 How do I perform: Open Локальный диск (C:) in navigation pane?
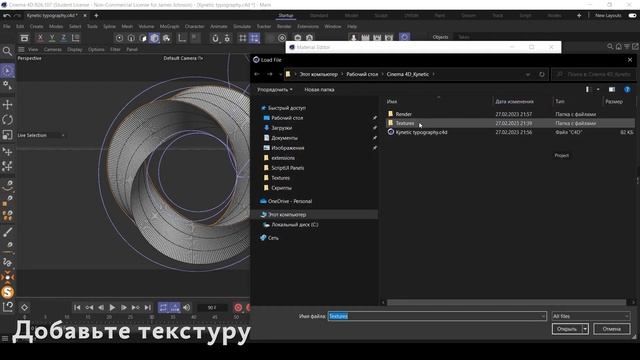coord(295,225)
